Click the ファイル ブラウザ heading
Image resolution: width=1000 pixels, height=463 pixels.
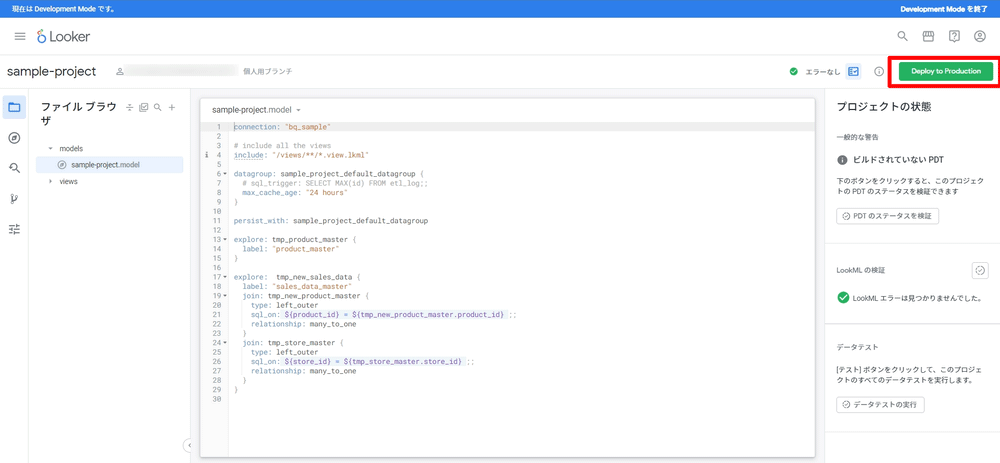79,114
